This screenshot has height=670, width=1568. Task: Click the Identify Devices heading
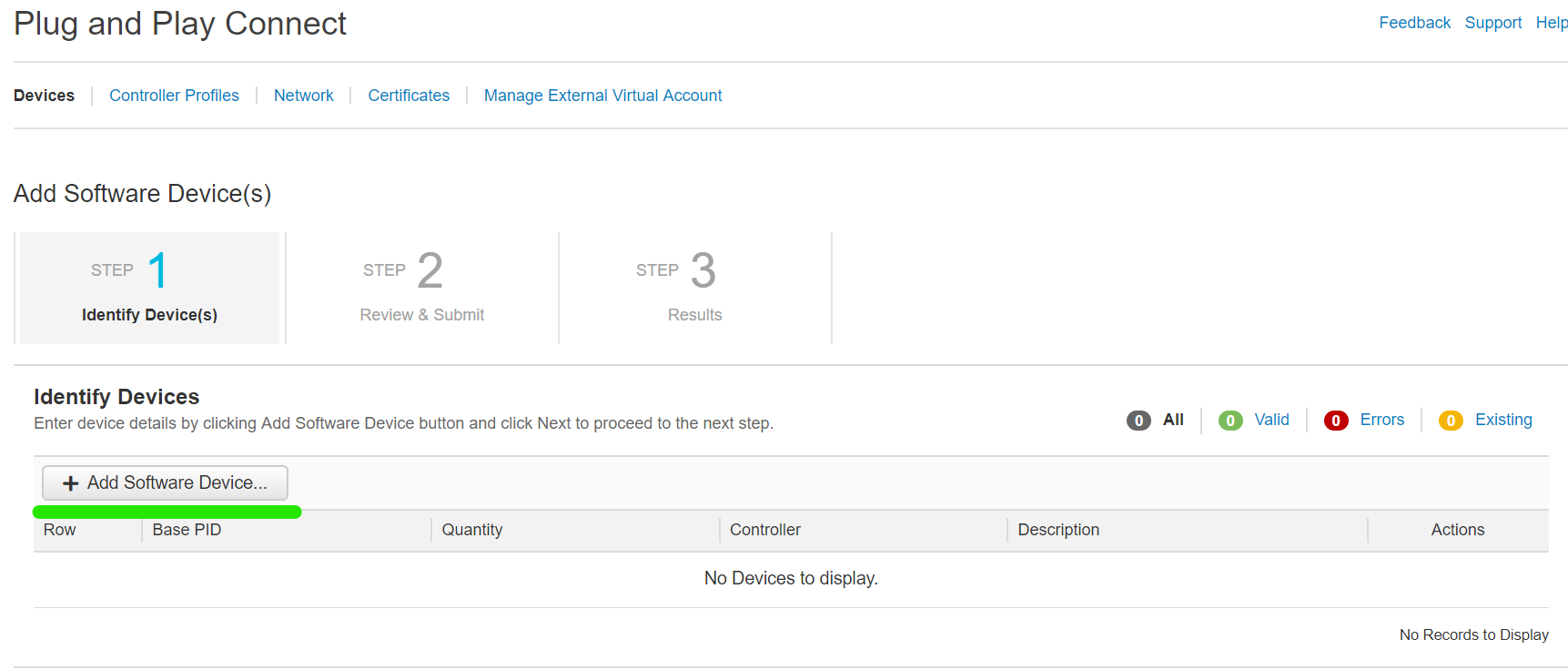(x=116, y=397)
